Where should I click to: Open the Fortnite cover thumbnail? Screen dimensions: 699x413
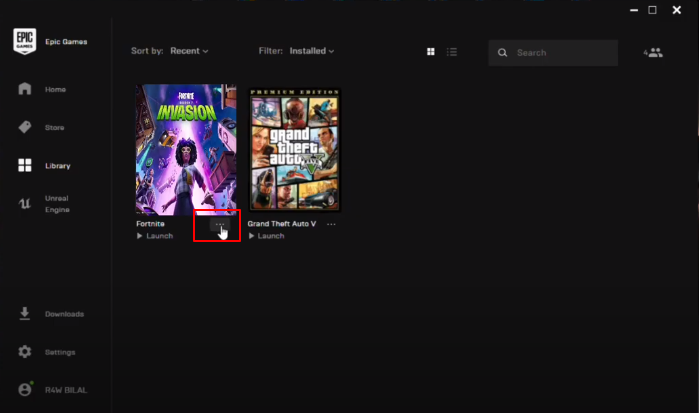[x=186, y=150]
